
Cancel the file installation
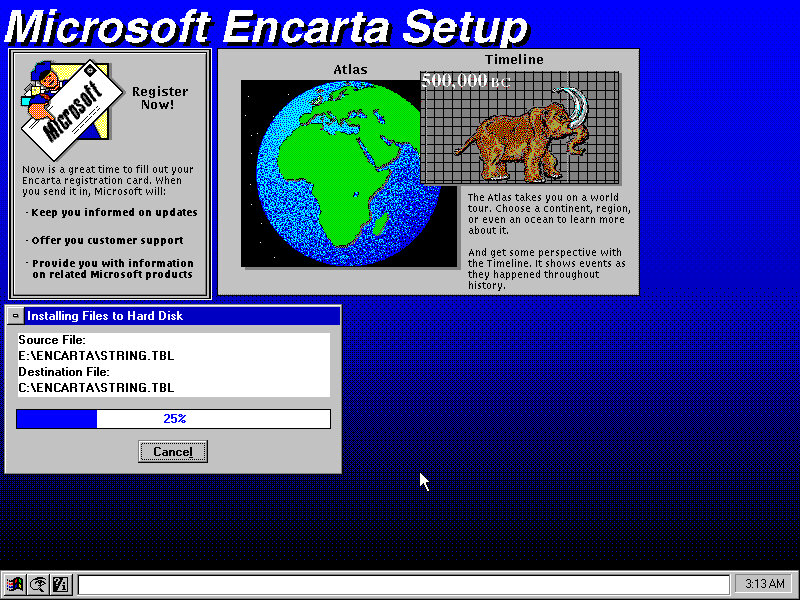[173, 452]
